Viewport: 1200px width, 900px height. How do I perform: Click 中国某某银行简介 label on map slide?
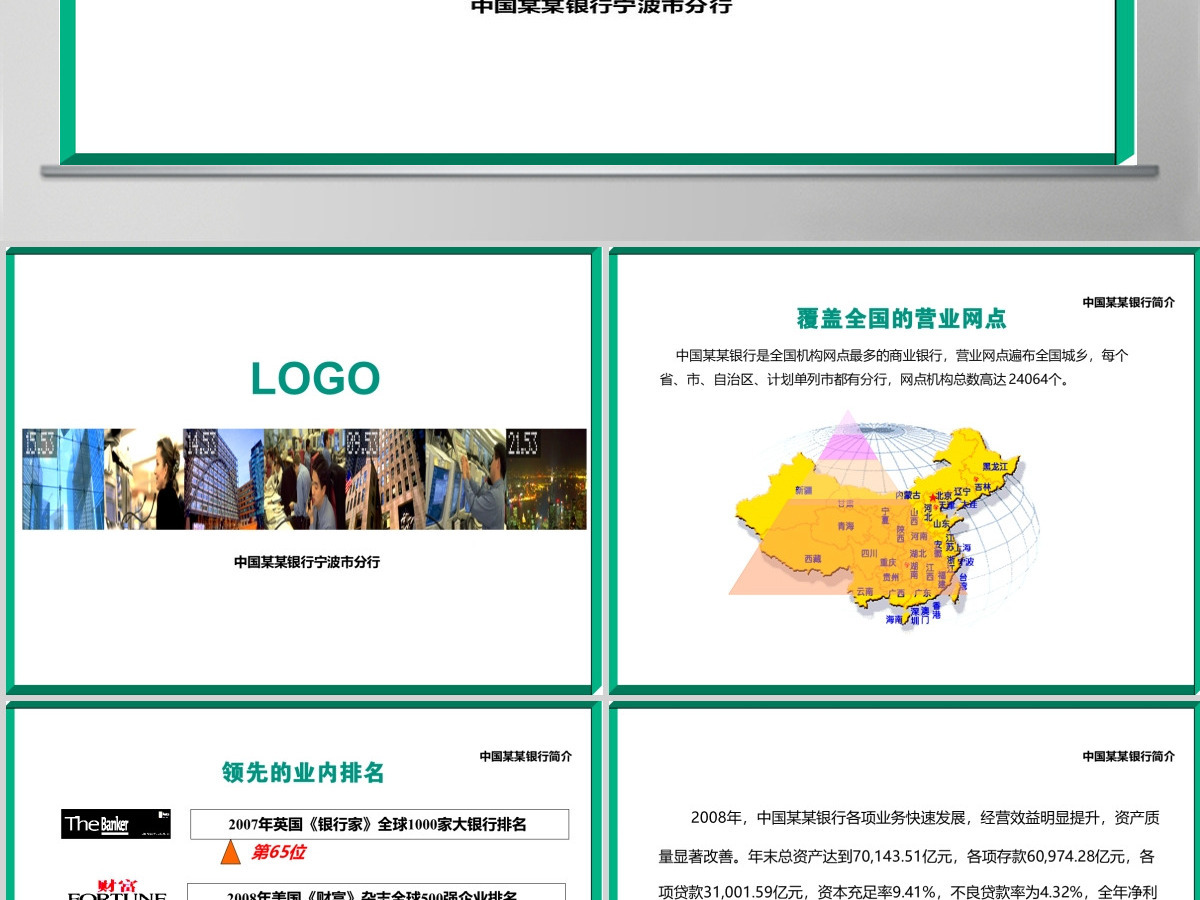point(1128,302)
